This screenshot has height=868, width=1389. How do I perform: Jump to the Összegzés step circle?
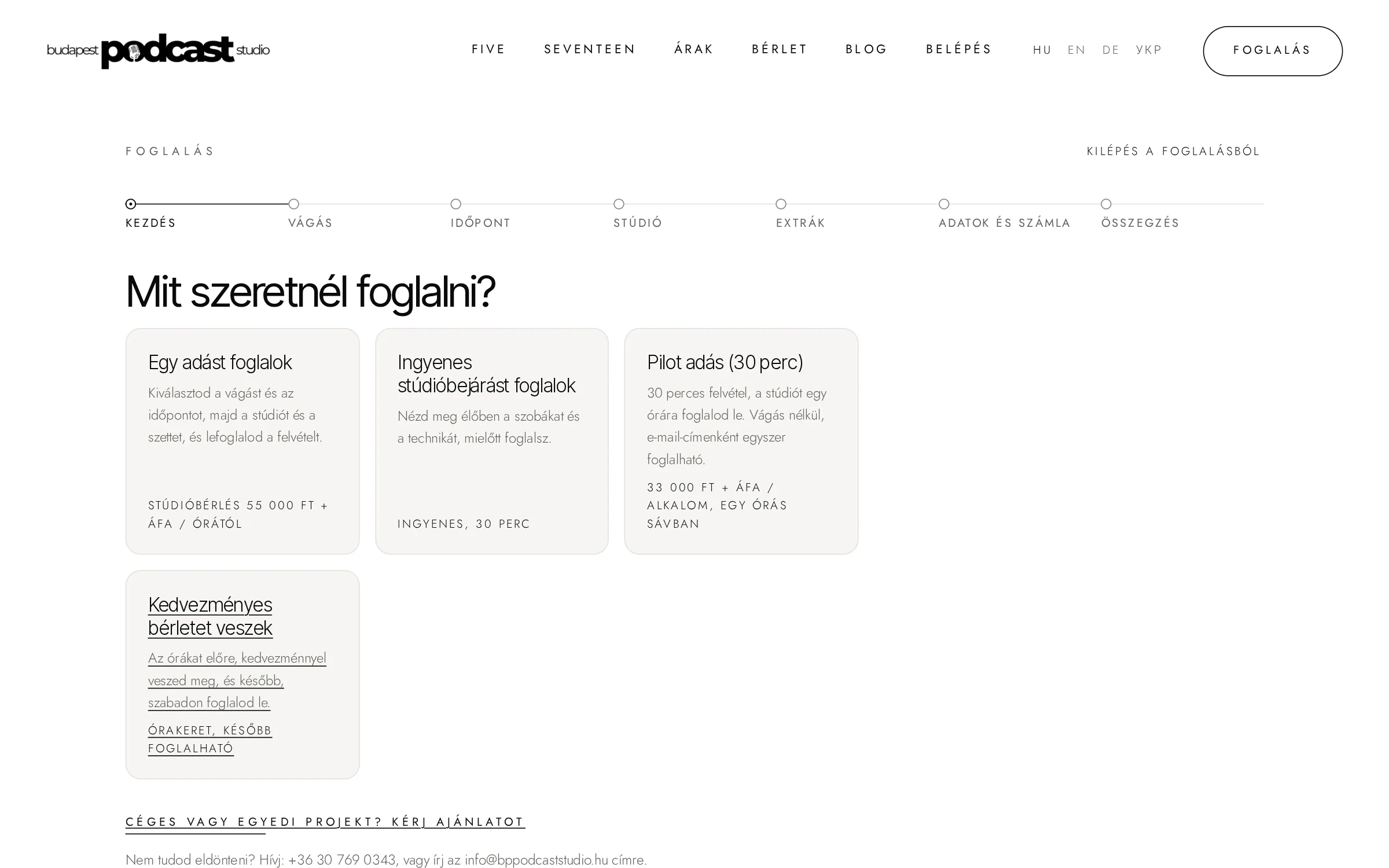(x=1106, y=204)
